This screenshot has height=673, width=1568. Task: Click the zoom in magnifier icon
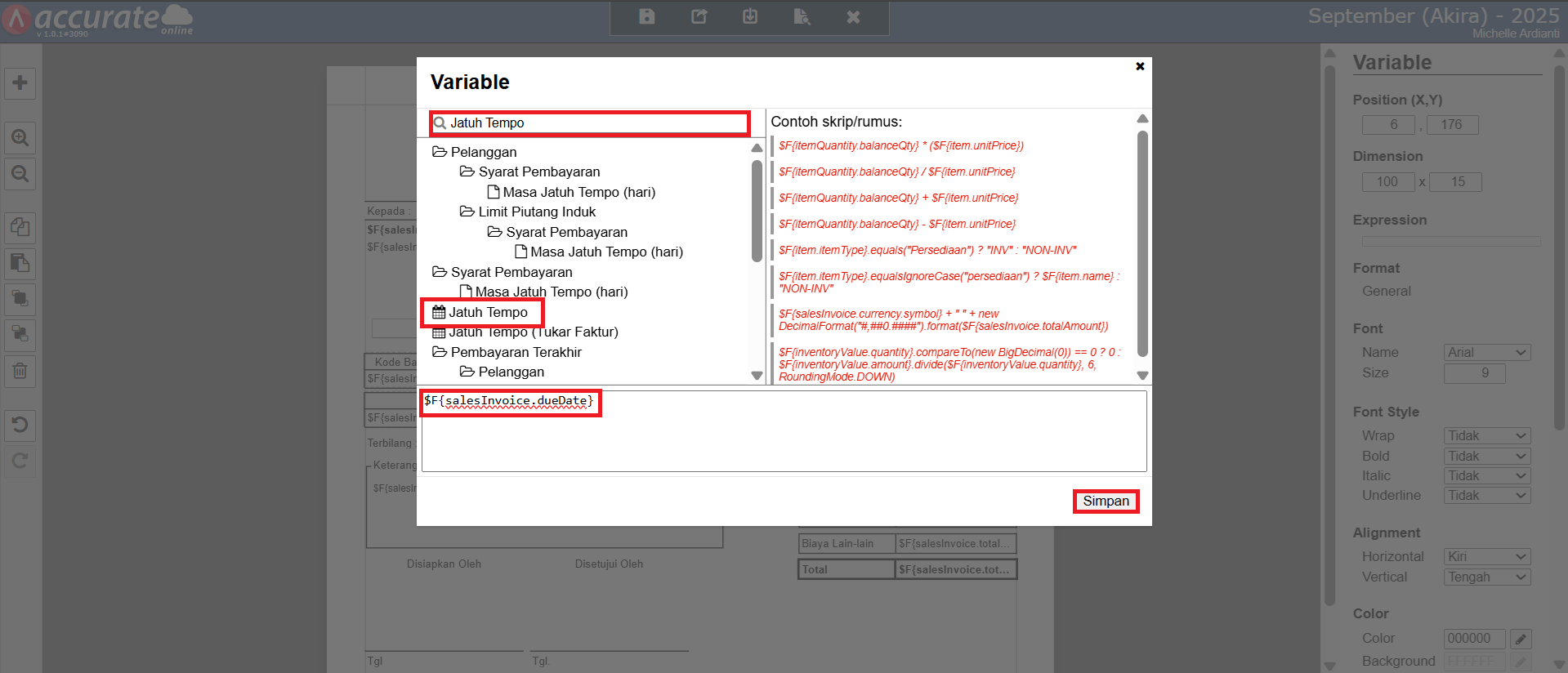click(x=20, y=138)
